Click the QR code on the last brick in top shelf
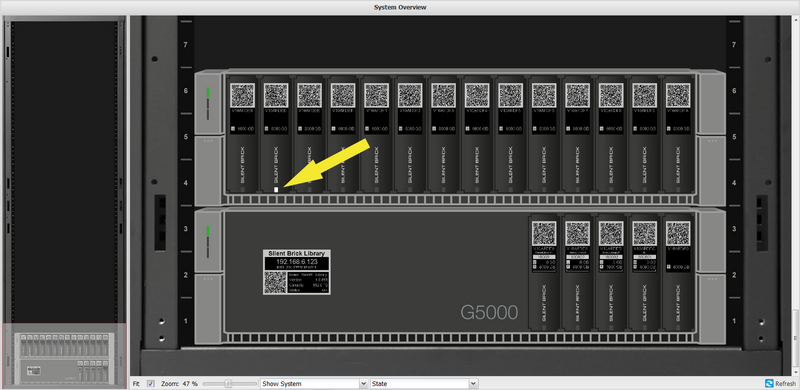The width and height of the screenshot is (800, 390). click(x=678, y=95)
